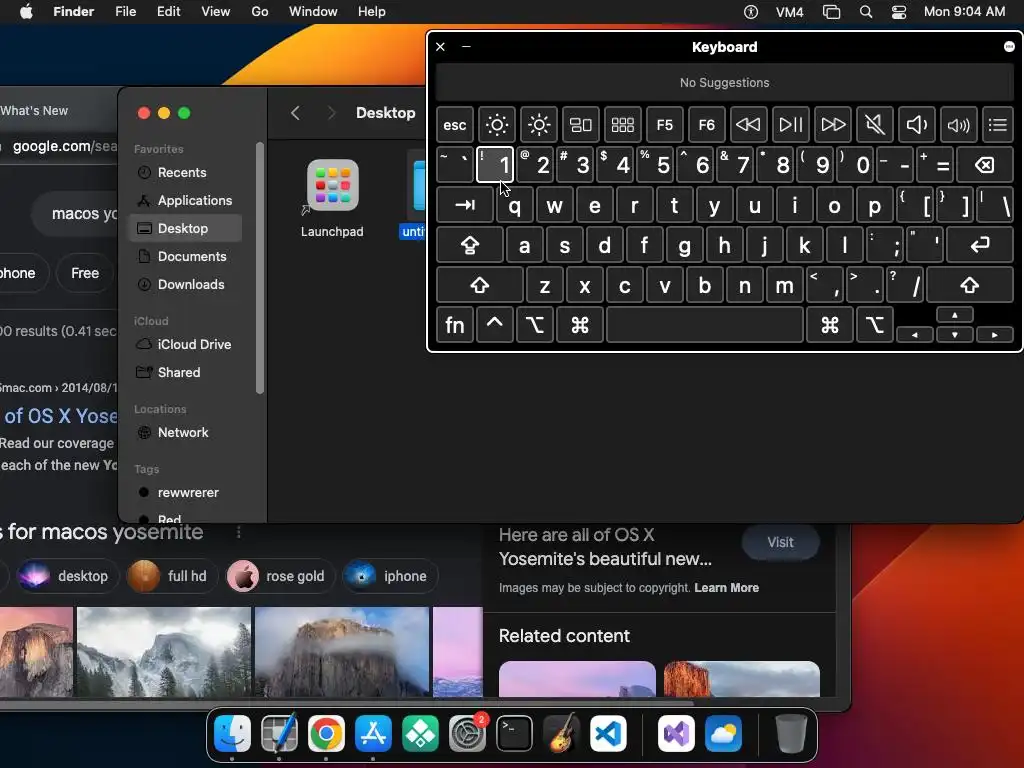Open the Apple menu
1024x768 pixels.
point(26,12)
